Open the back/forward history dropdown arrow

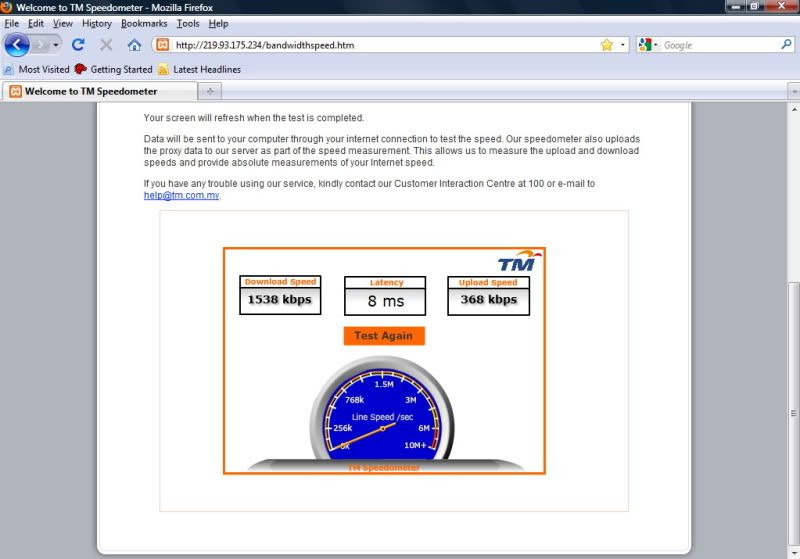(56, 45)
